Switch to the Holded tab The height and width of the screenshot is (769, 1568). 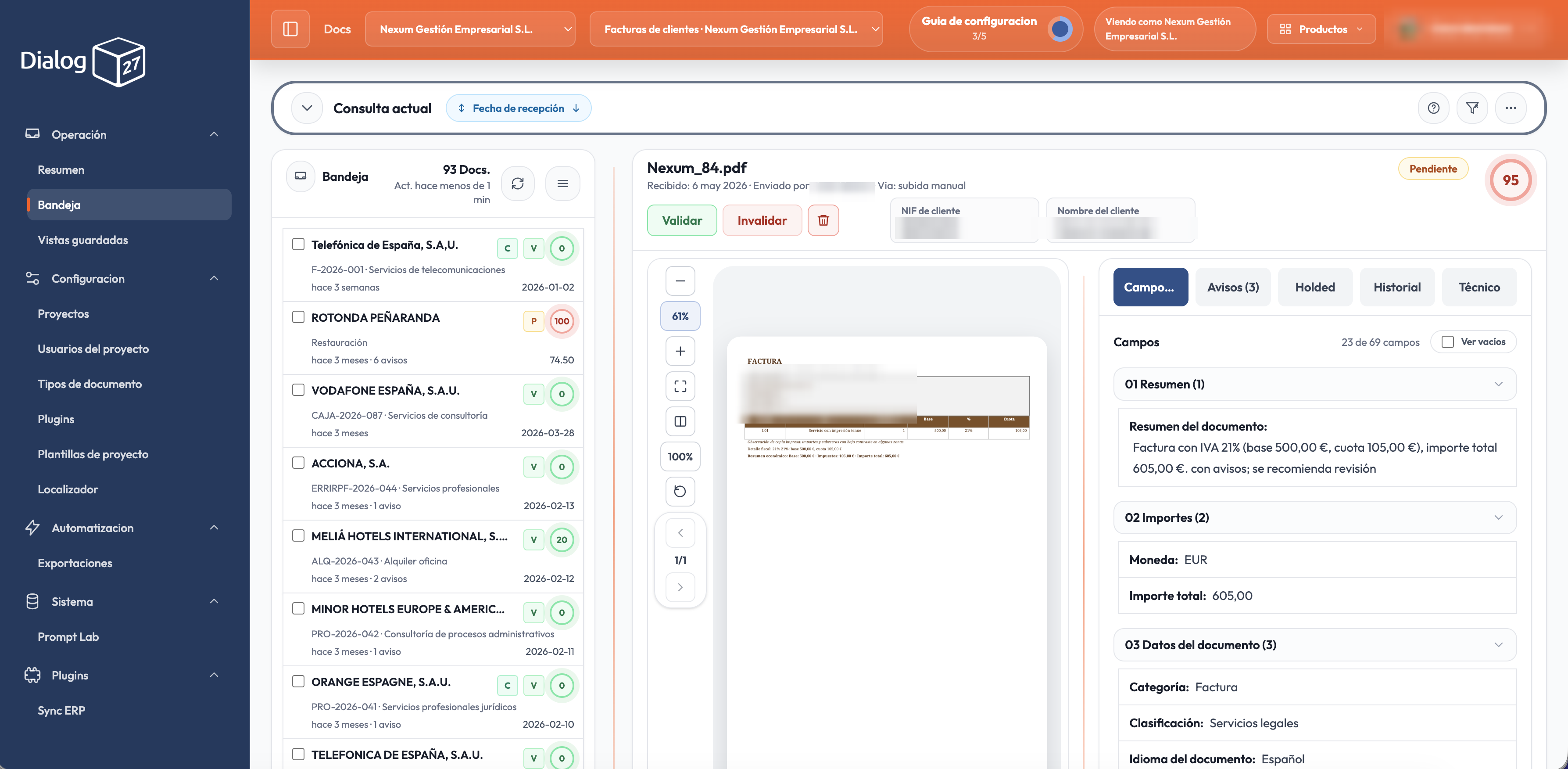[x=1315, y=287]
